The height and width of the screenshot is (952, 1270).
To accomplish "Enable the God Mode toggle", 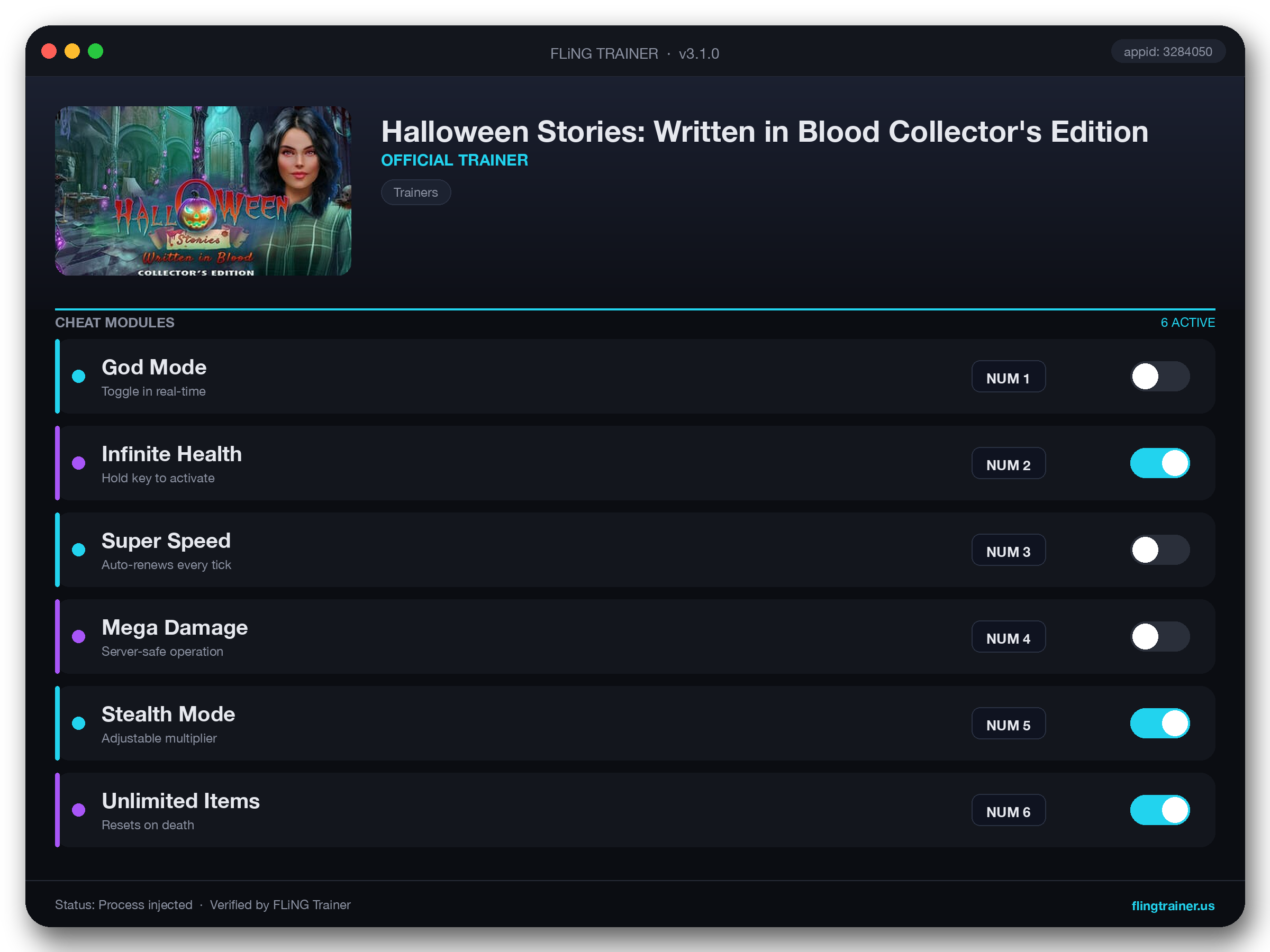I will [1160, 377].
